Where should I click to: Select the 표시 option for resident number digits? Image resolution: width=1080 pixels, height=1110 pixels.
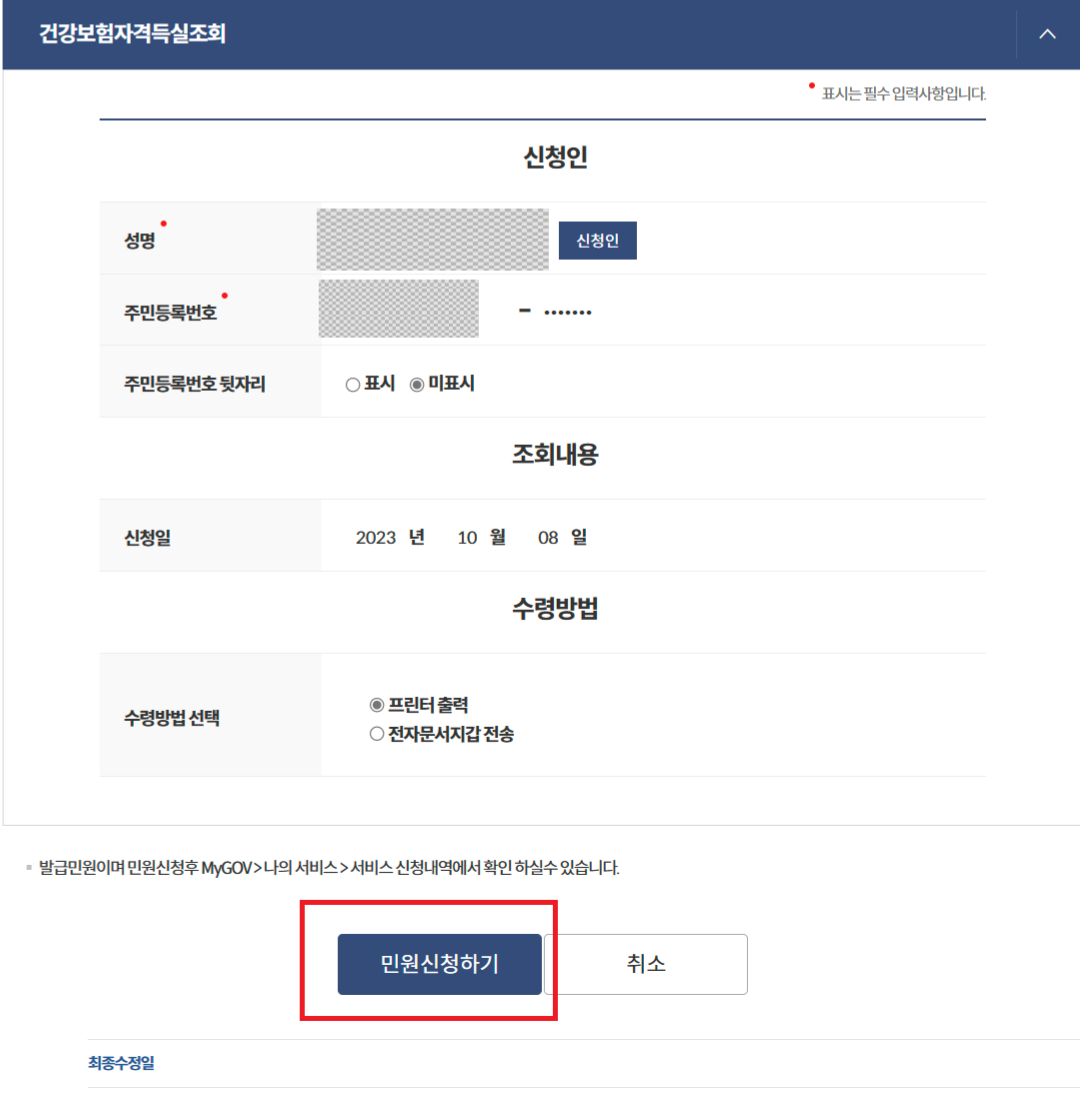coord(352,384)
